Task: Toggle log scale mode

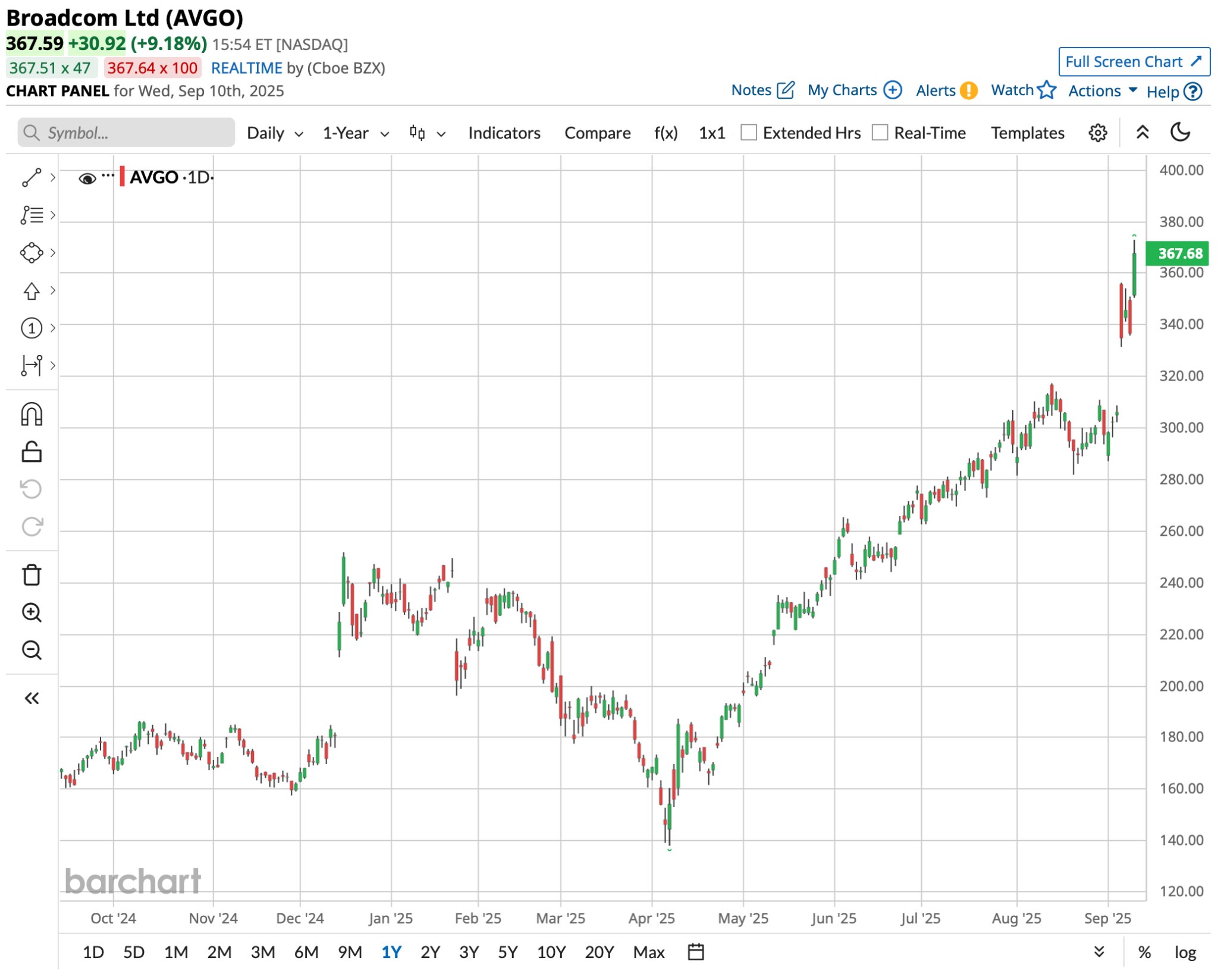Action: tap(1185, 952)
